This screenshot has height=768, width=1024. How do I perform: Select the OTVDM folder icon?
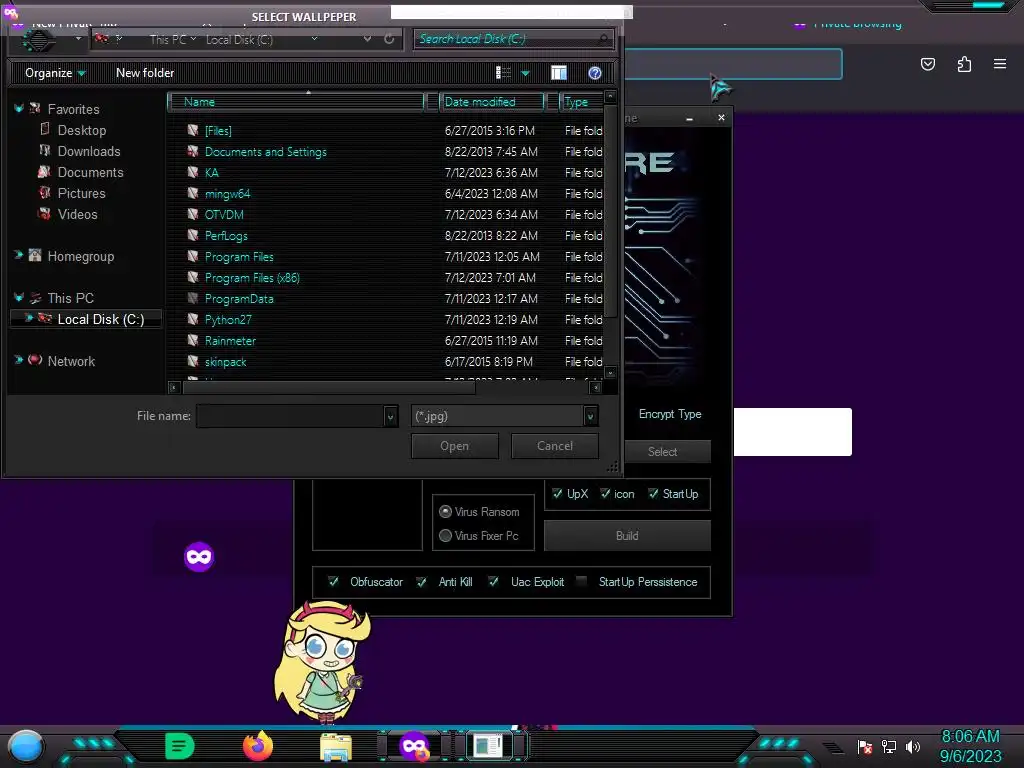coord(193,214)
